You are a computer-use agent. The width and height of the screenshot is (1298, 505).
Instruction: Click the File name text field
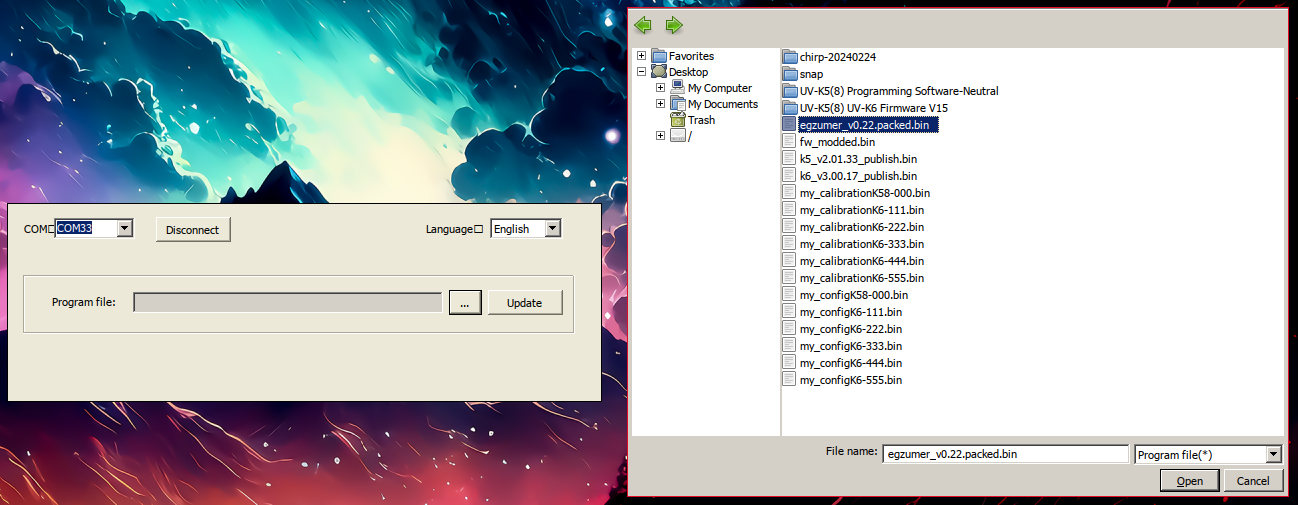pyautogui.click(x=1005, y=455)
